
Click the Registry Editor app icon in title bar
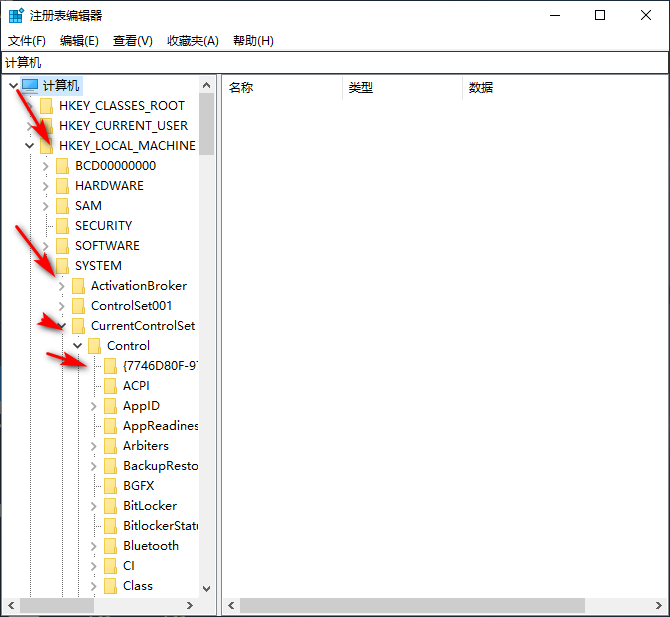(x=16, y=15)
